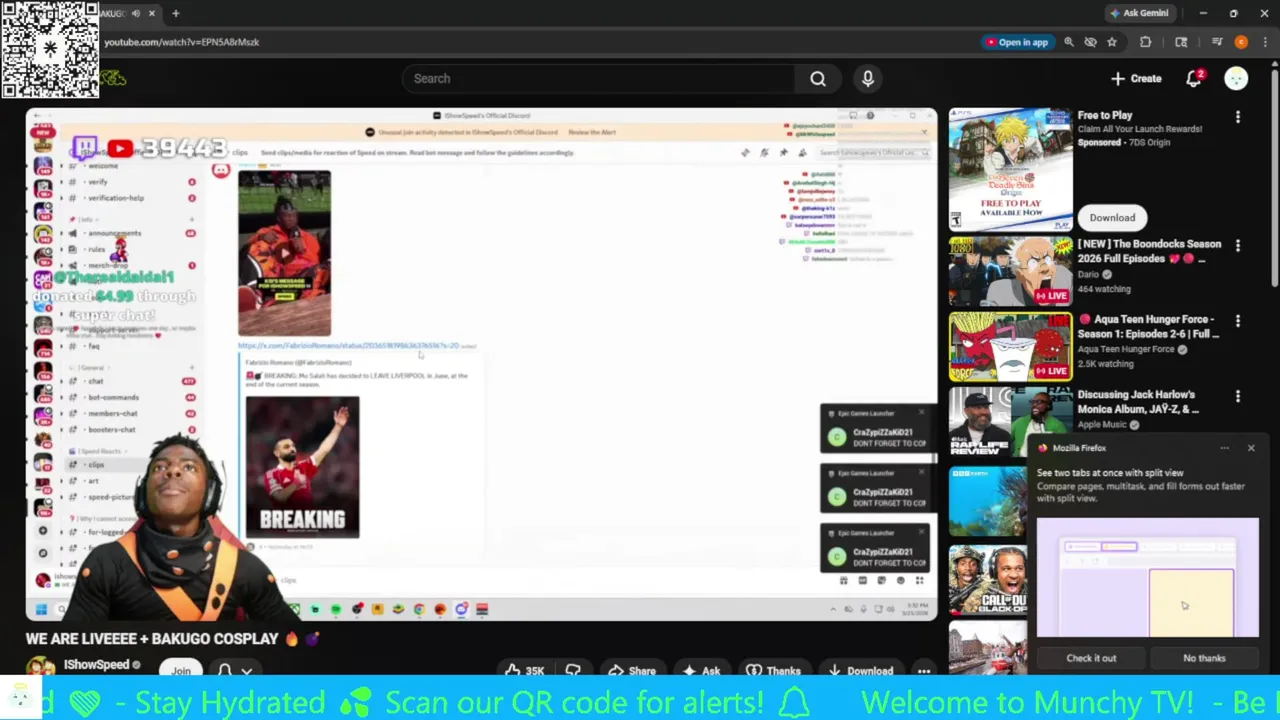Click the video title WE ARE LIVEEEE + BAKUGO COSPLAY
The image size is (1280, 720).
point(152,638)
